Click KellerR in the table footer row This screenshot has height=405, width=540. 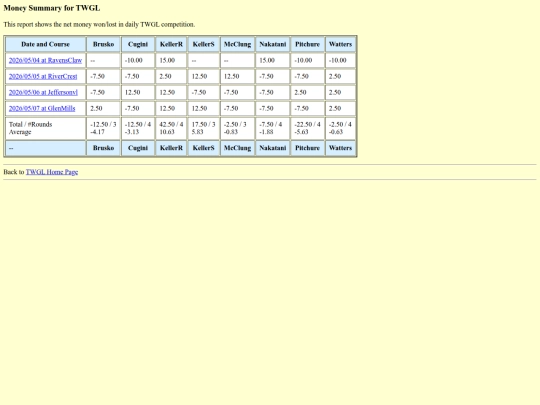click(x=171, y=148)
